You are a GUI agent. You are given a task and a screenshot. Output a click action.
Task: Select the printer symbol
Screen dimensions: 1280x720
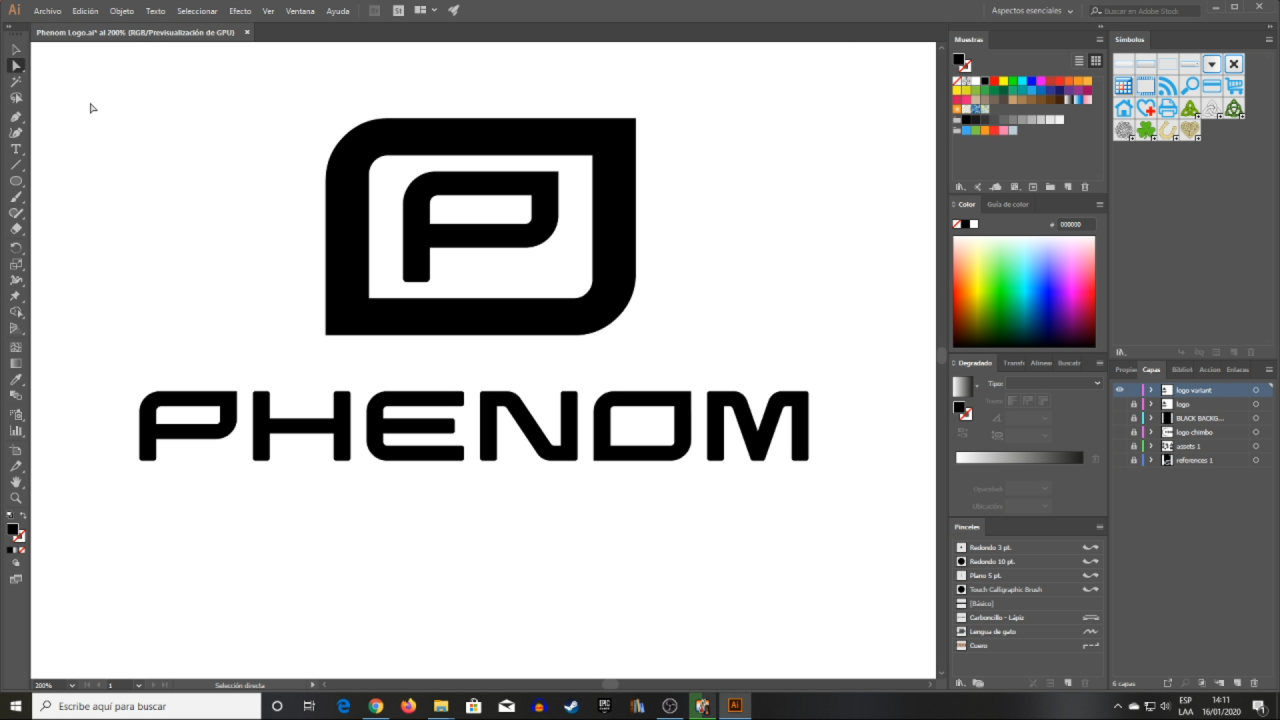pyautogui.click(x=1168, y=108)
